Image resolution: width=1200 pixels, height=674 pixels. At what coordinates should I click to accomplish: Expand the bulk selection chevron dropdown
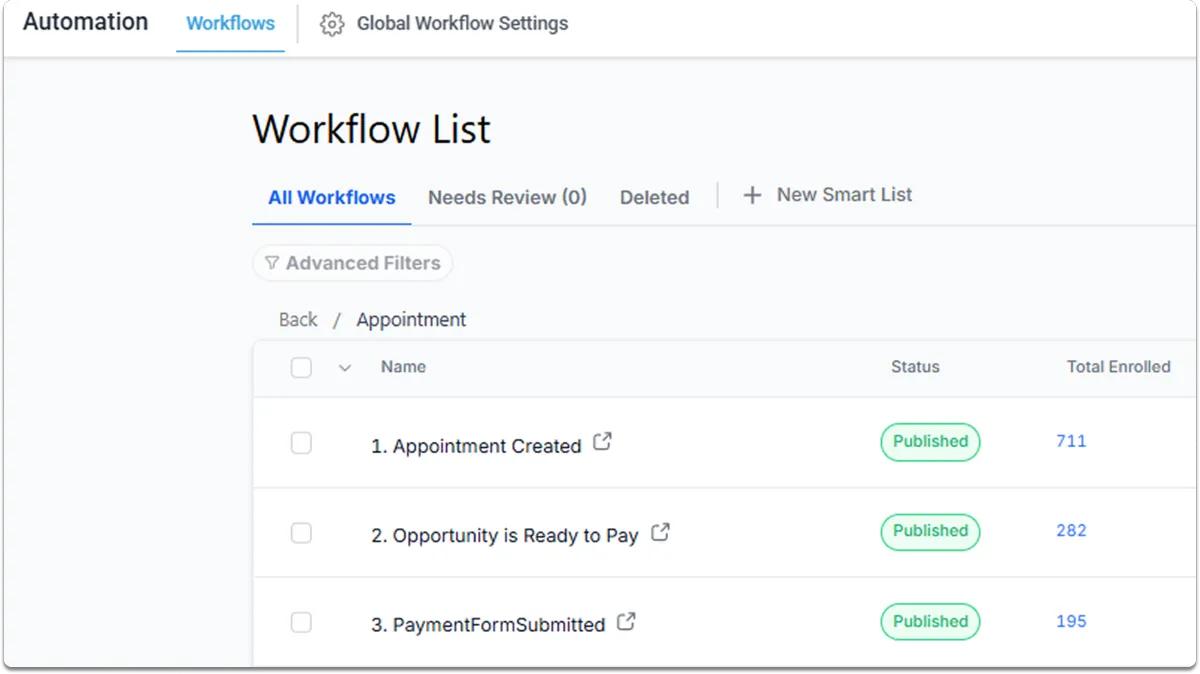pos(345,368)
